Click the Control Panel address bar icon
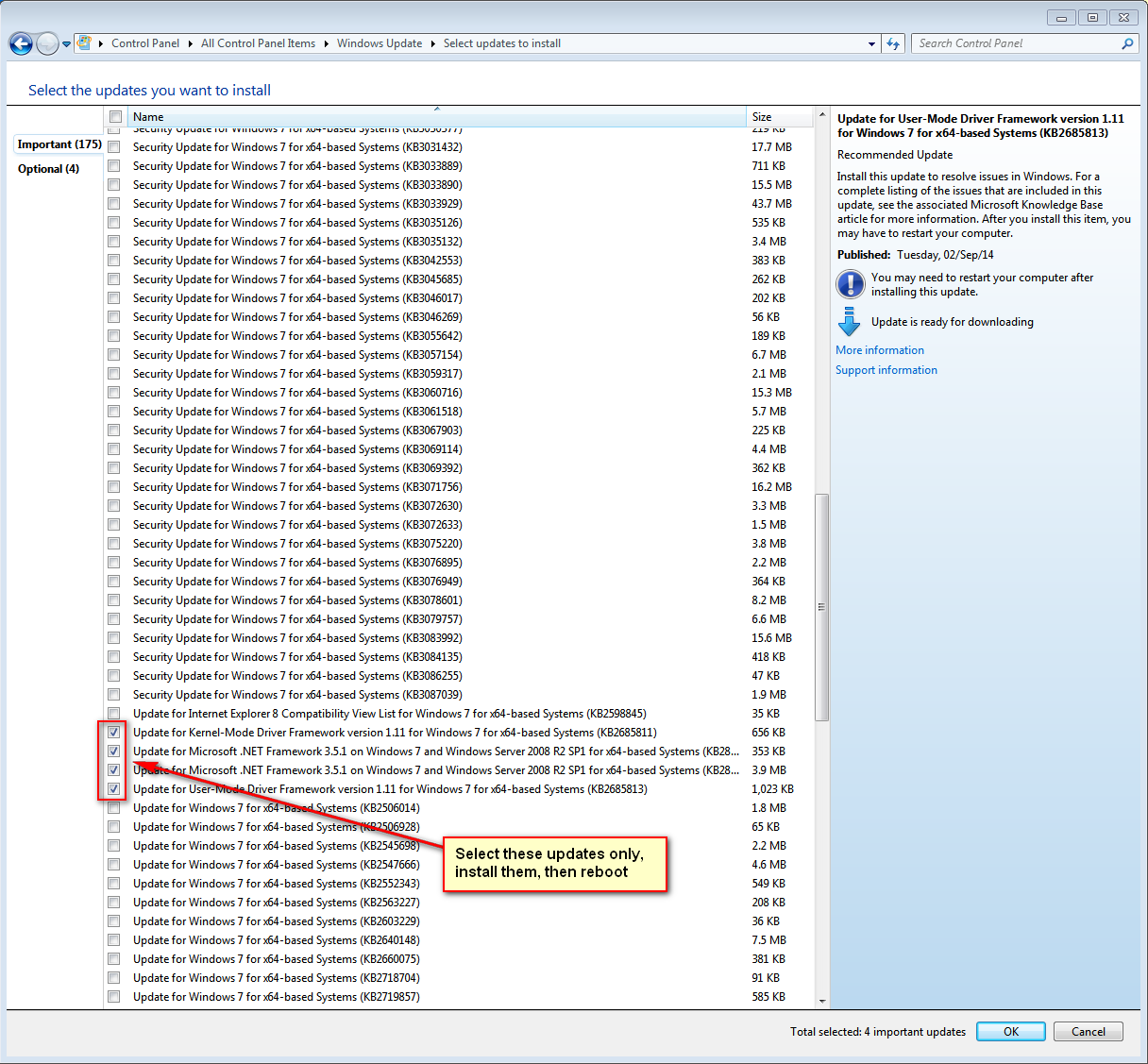Viewport: 1148px width, 1064px height. click(84, 42)
